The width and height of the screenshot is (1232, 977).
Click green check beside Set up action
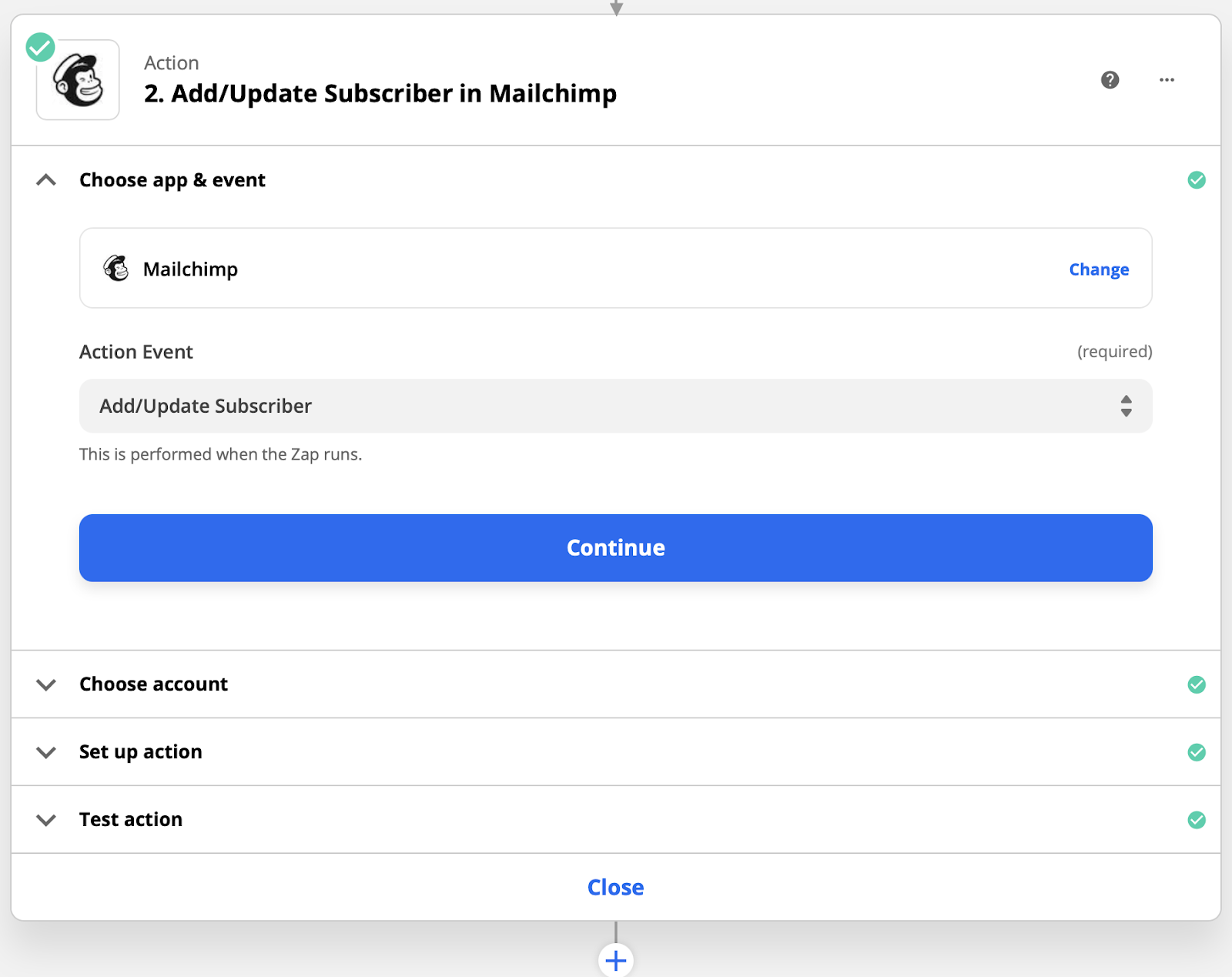coord(1197,752)
